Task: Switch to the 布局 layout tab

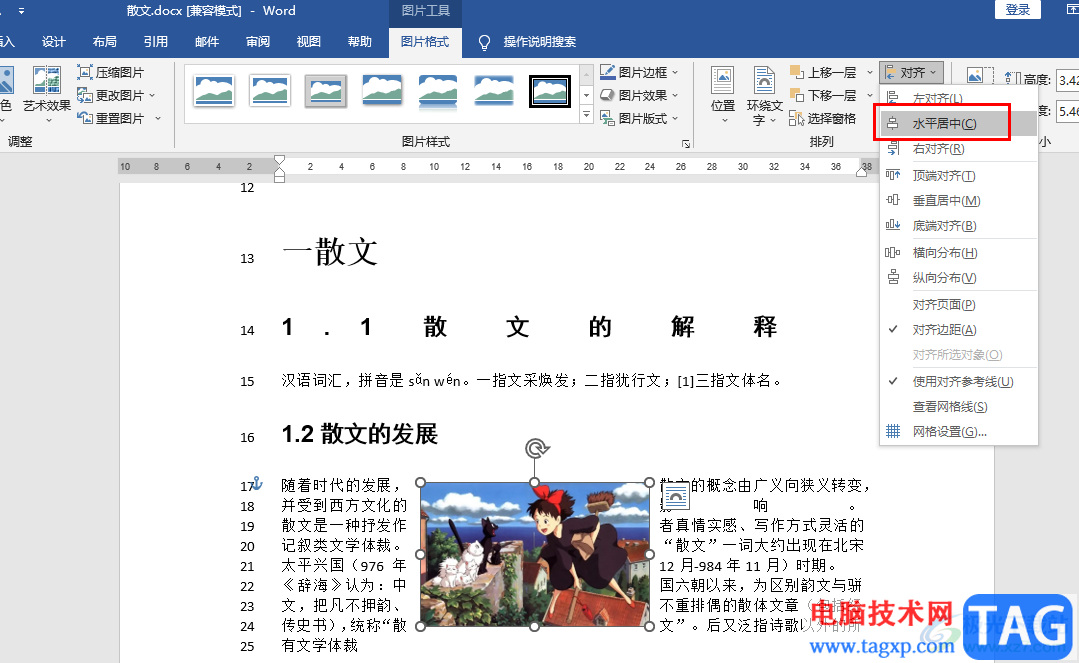Action: pyautogui.click(x=105, y=42)
